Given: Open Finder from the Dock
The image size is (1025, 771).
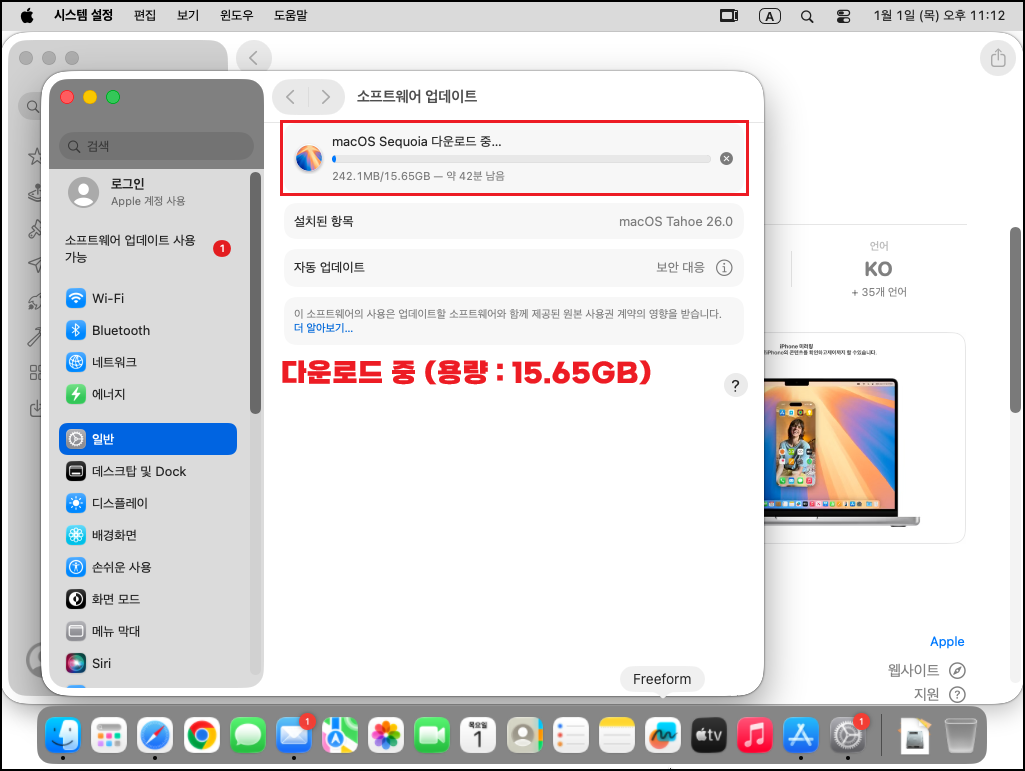Looking at the screenshot, I should [63, 735].
